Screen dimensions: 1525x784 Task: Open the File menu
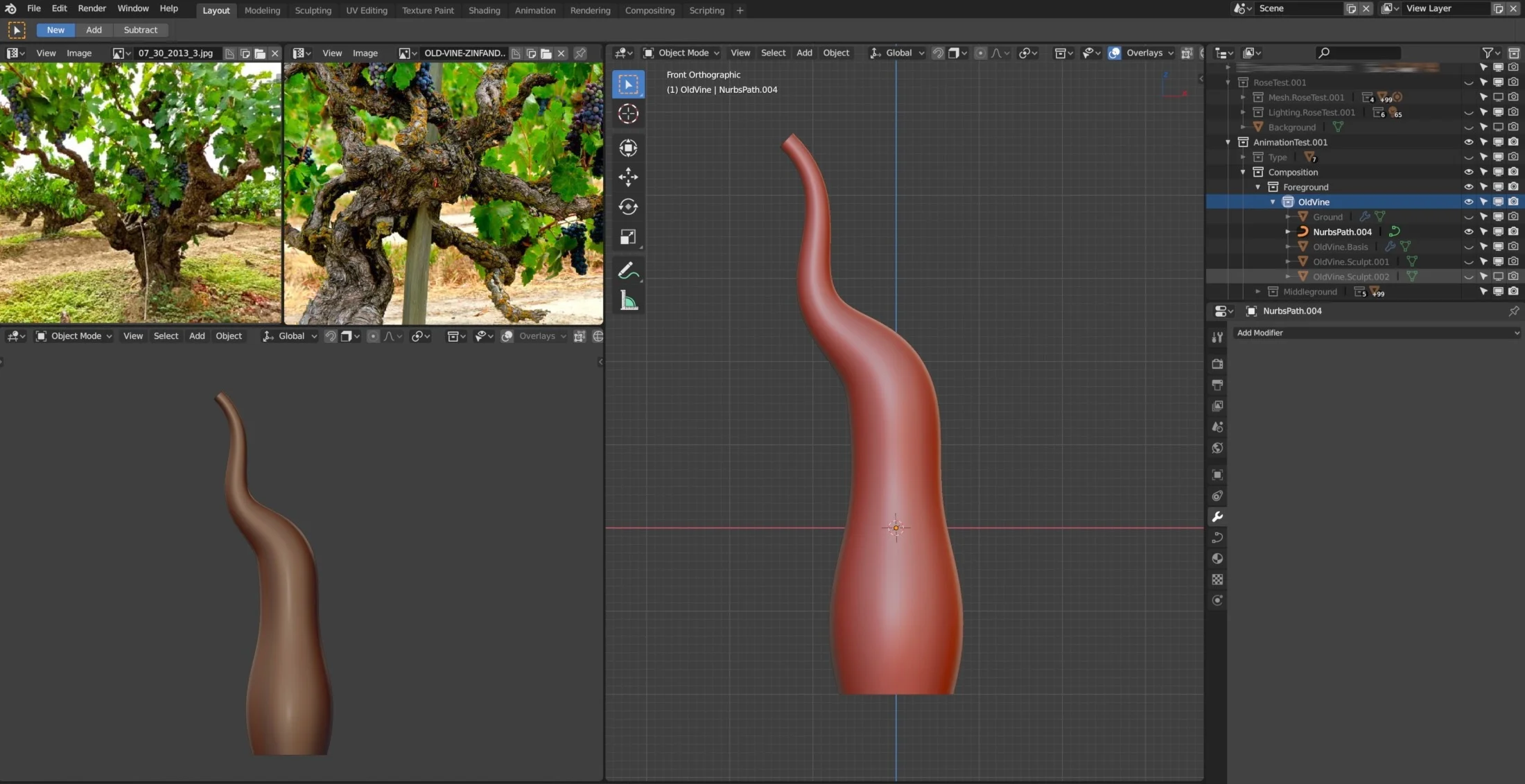[33, 8]
